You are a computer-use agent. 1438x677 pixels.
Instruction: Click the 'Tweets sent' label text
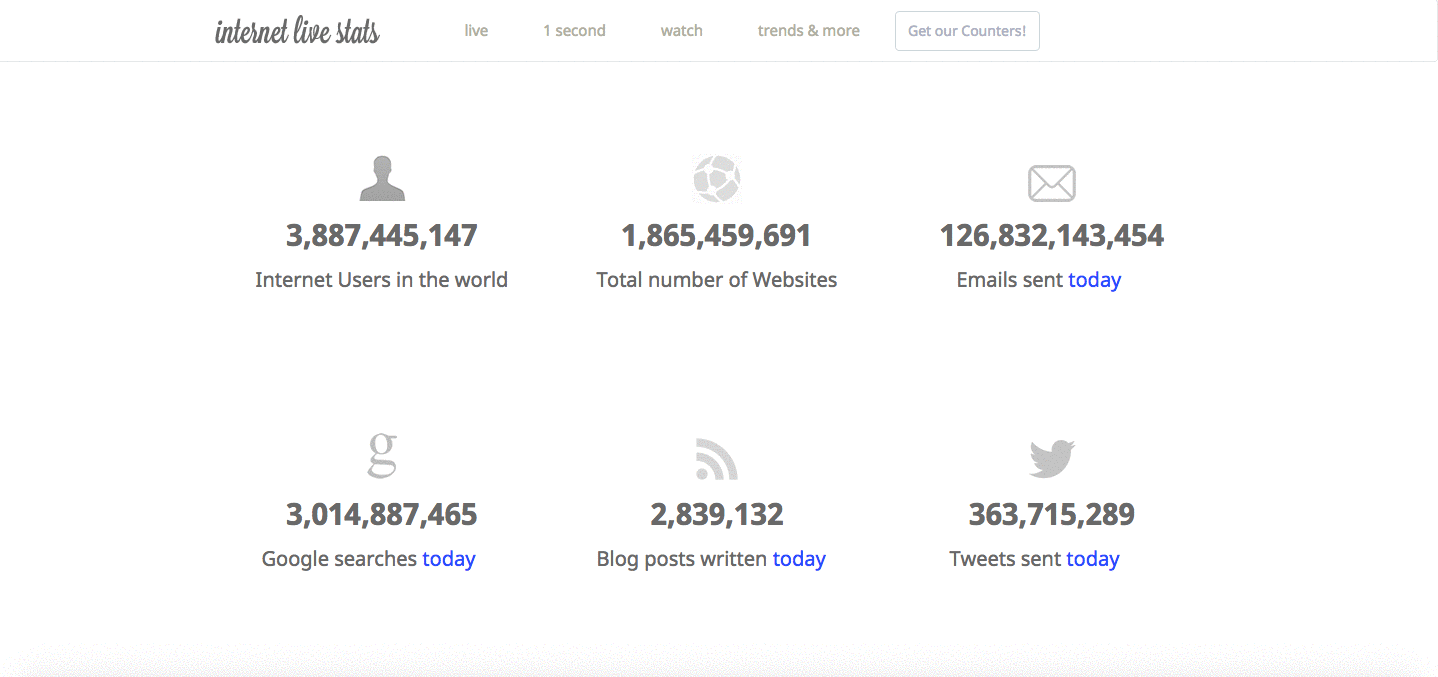1005,559
